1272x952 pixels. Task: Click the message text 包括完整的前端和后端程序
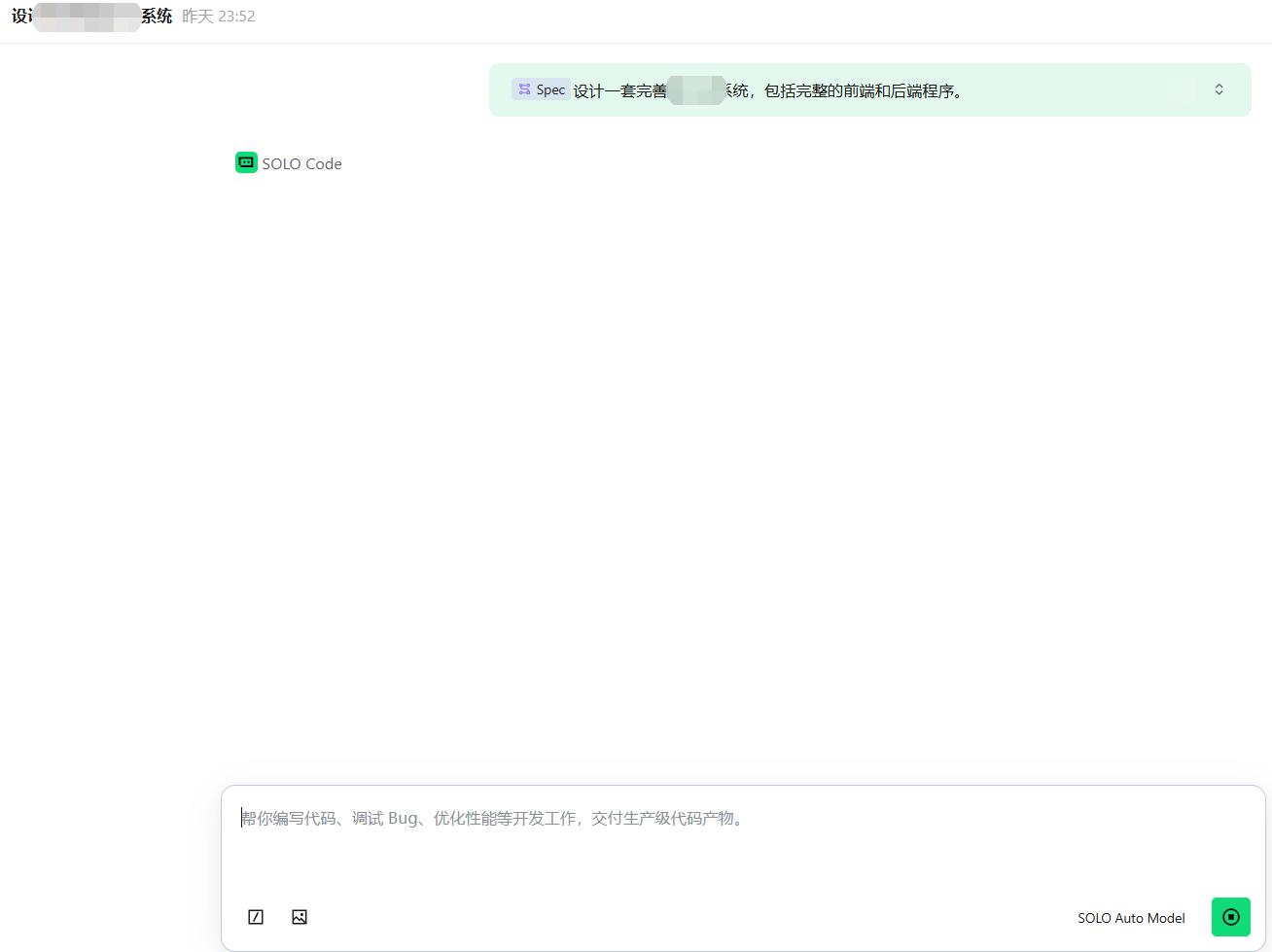(x=862, y=90)
